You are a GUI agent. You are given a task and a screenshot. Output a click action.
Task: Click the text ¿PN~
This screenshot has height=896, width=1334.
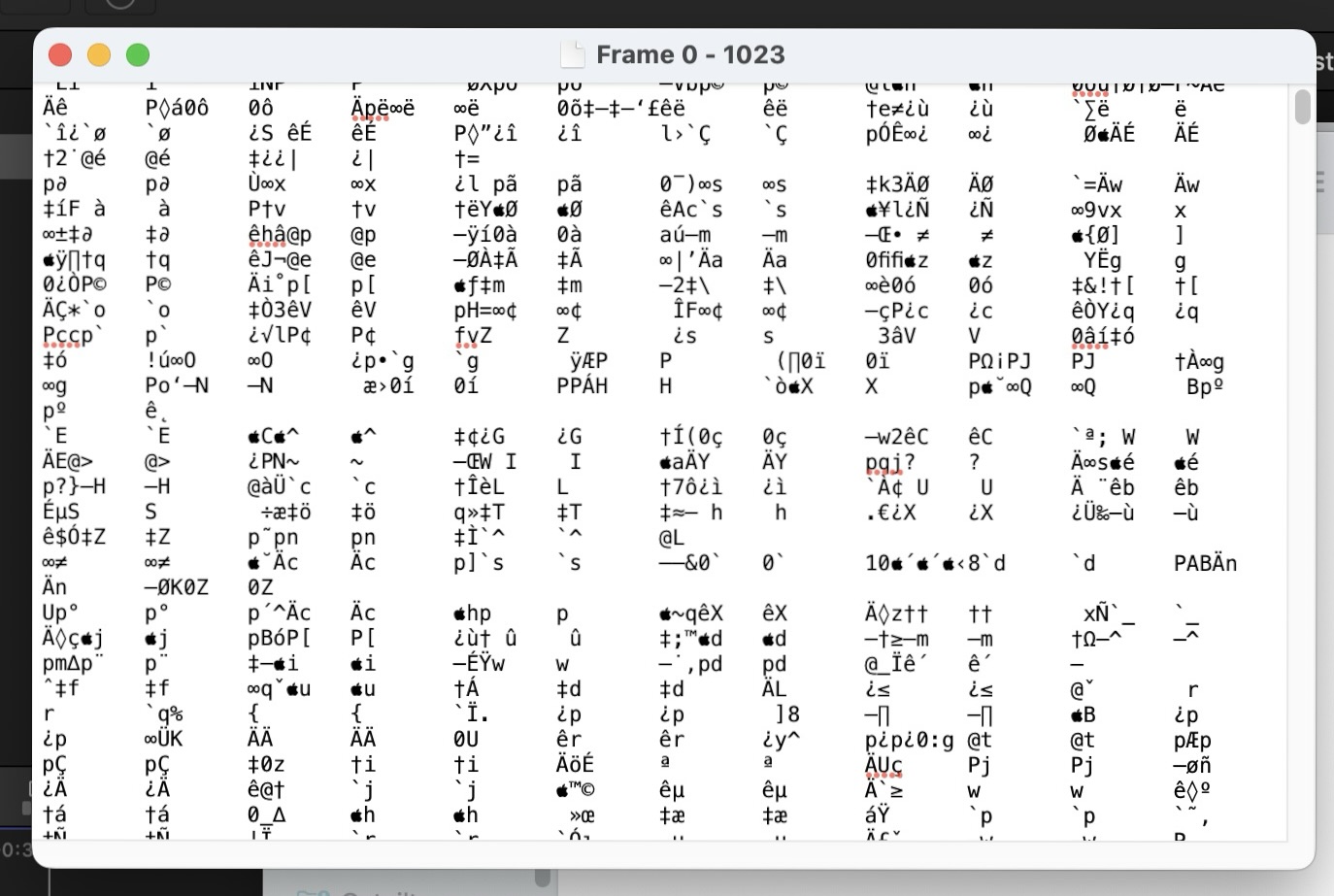point(274,462)
